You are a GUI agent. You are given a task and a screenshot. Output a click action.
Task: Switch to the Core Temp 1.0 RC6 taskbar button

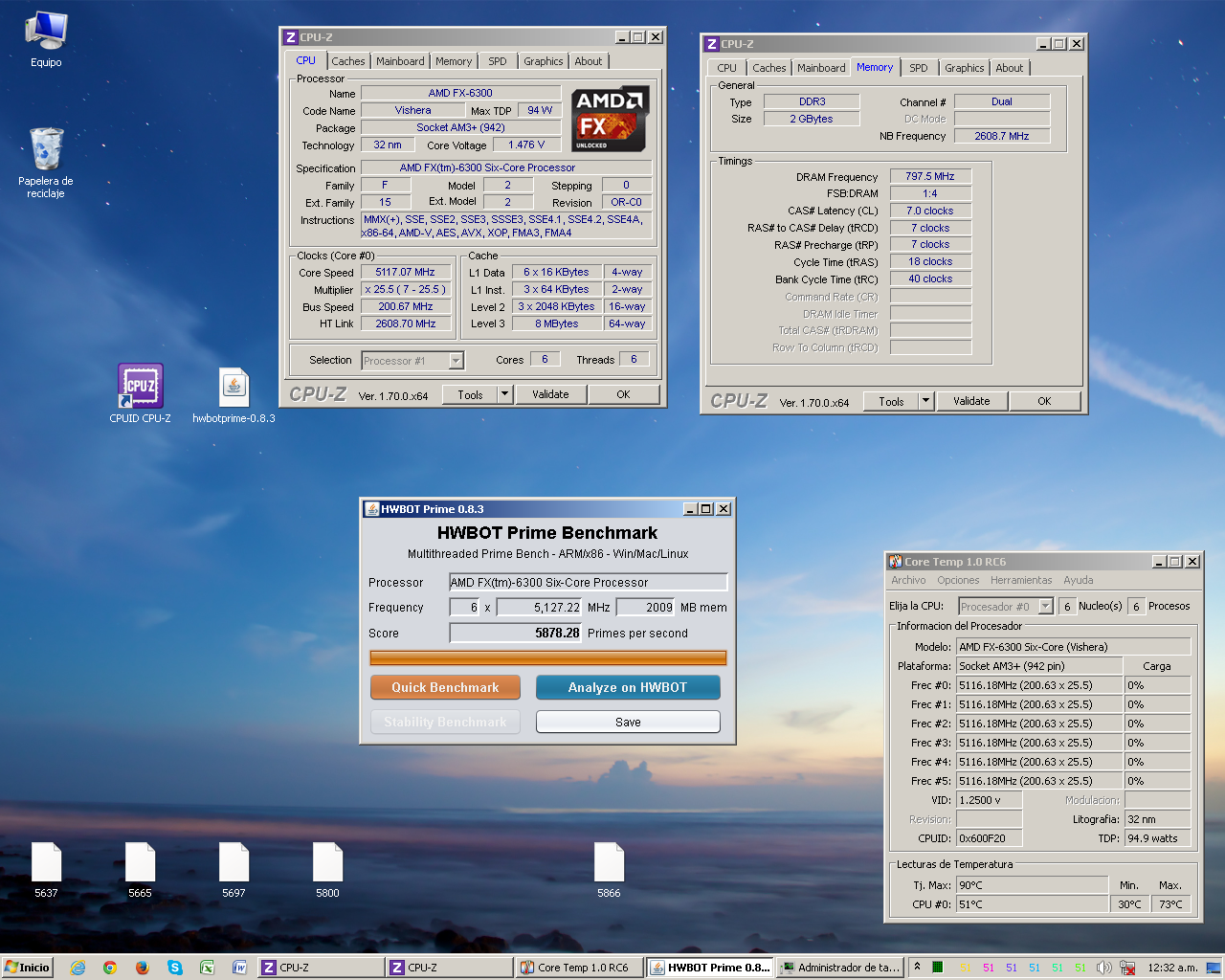click(x=577, y=968)
